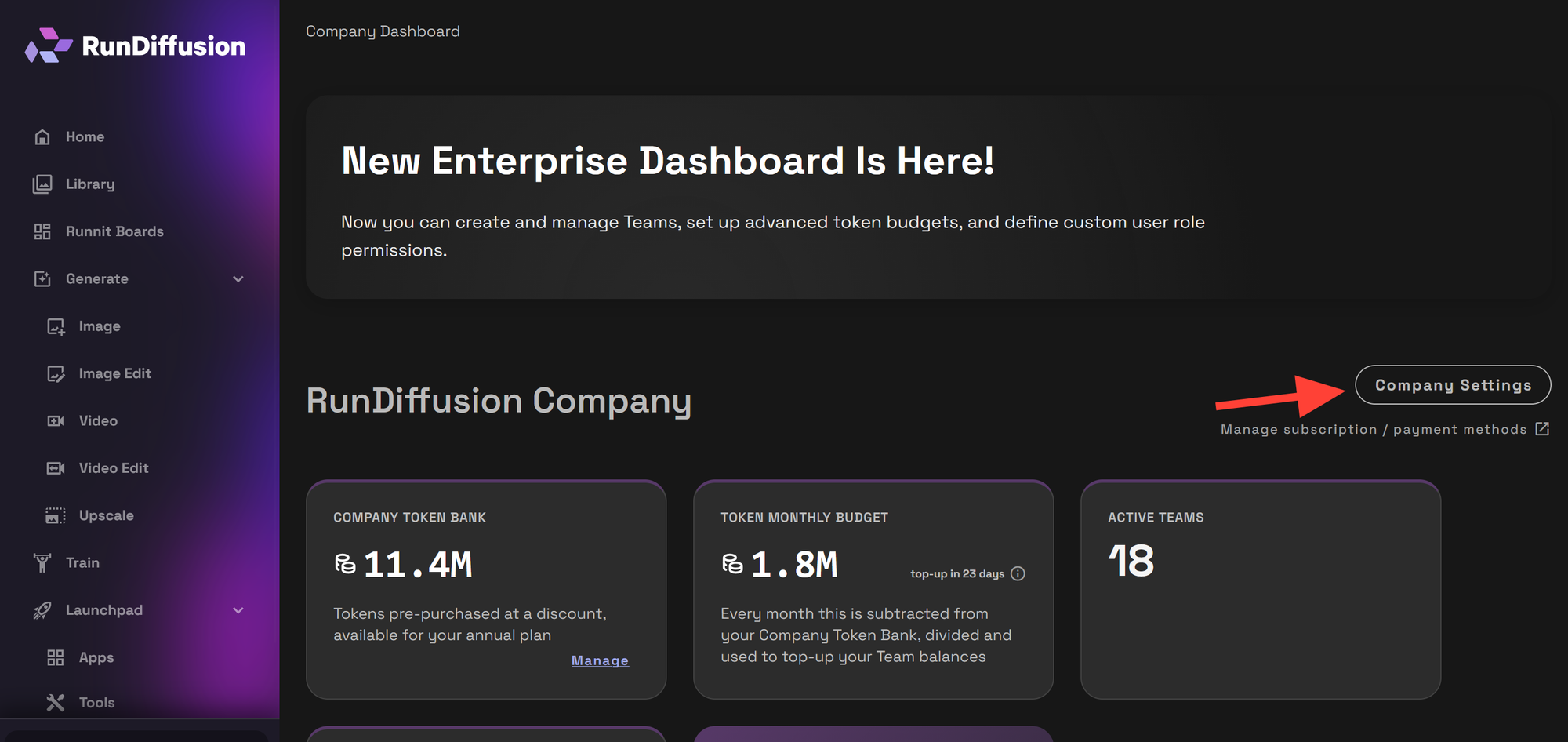Open the Library panel

pos(90,184)
